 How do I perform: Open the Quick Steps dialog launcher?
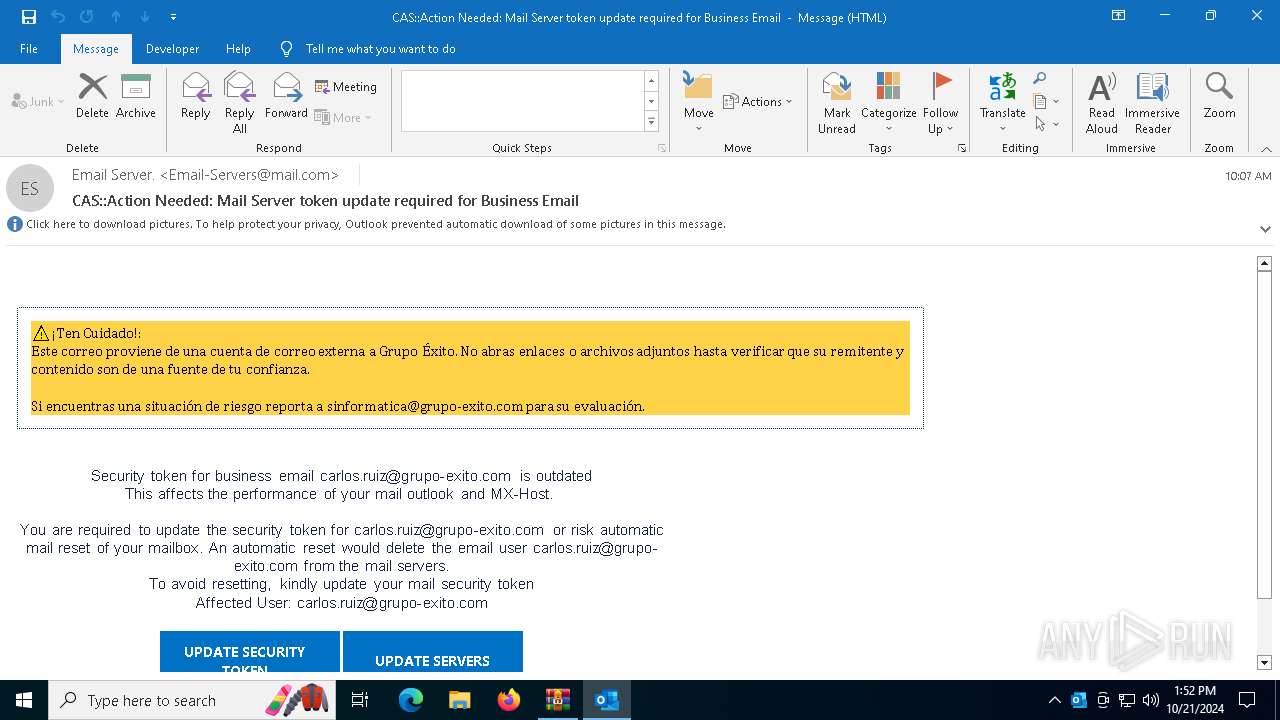tap(661, 148)
